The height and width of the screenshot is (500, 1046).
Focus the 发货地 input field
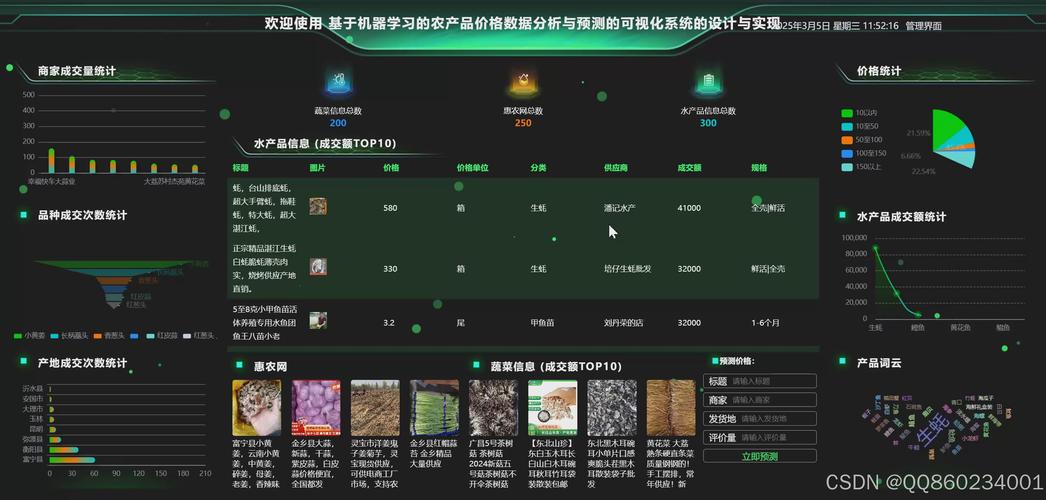[760, 419]
